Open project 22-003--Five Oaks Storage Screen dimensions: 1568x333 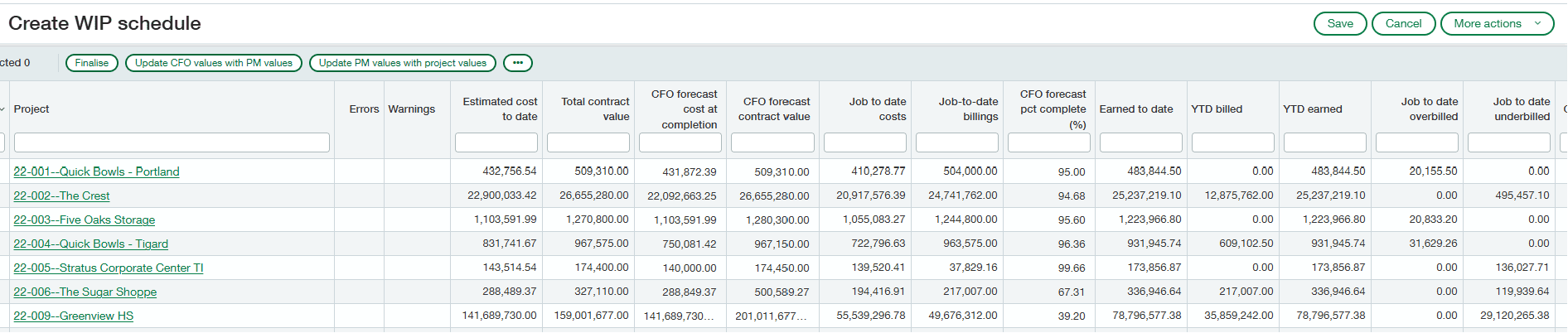(x=85, y=220)
